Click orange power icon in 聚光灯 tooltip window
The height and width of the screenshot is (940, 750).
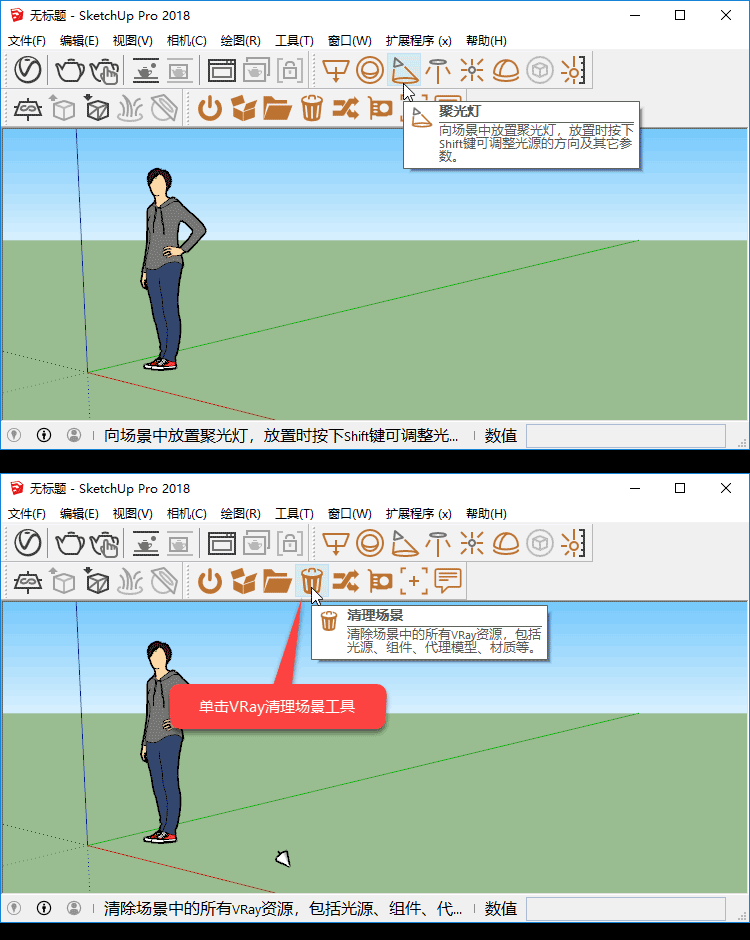(x=210, y=109)
